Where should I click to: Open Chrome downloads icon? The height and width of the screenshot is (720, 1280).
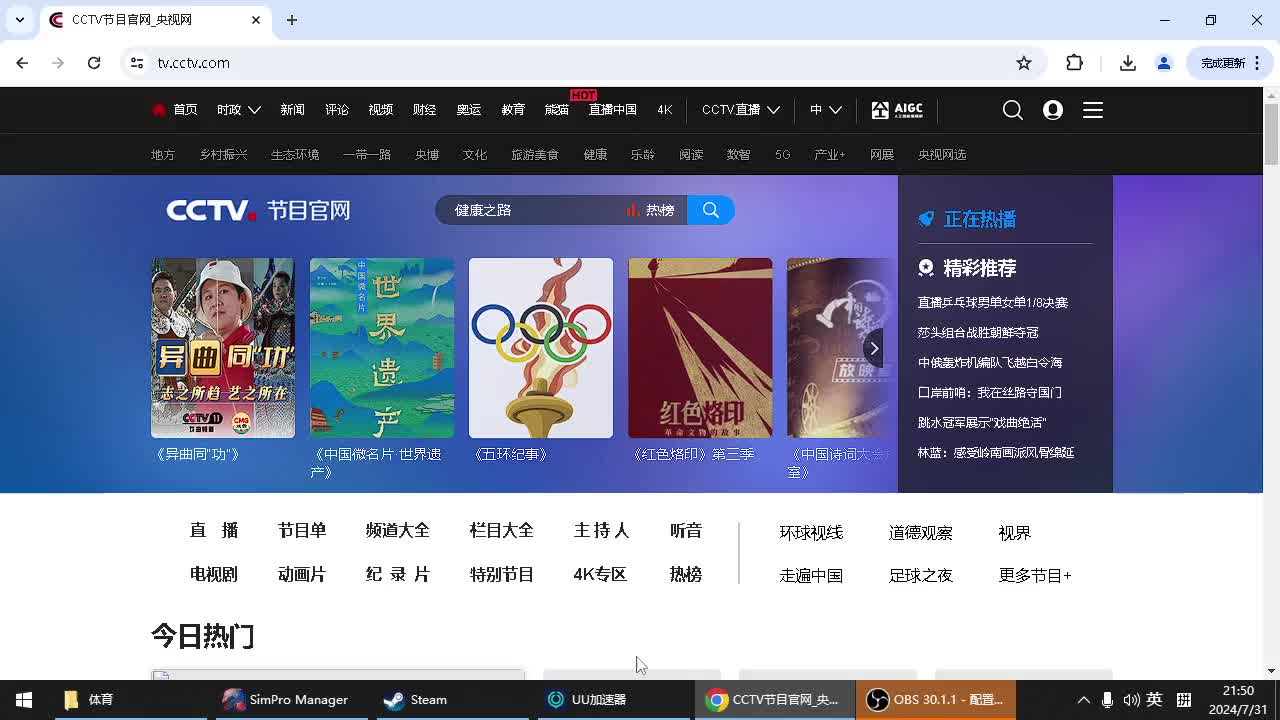click(1128, 63)
